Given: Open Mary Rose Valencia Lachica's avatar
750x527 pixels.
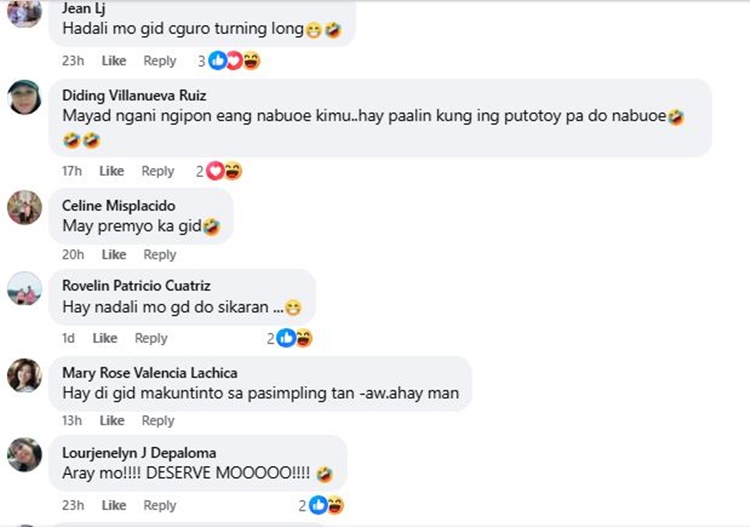Looking at the screenshot, I should 24,375.
